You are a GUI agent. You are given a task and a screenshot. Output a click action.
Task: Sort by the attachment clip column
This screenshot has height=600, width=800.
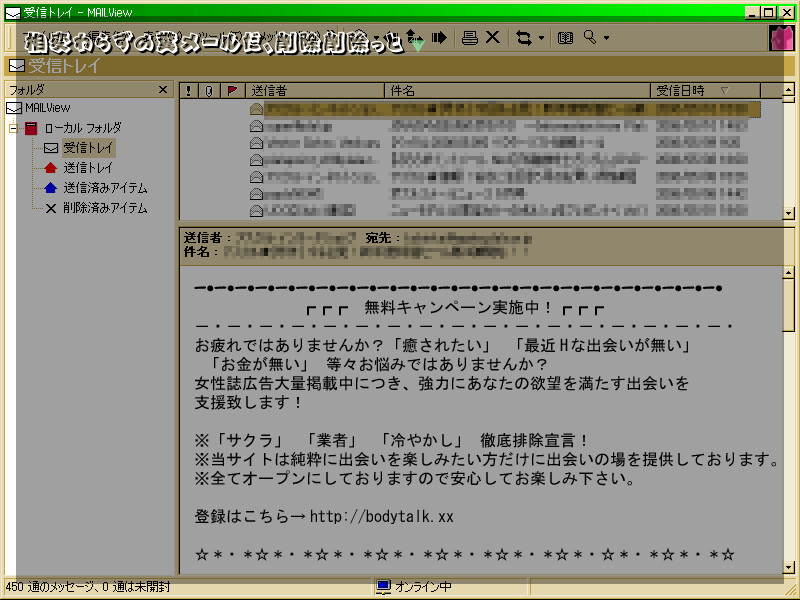209,90
